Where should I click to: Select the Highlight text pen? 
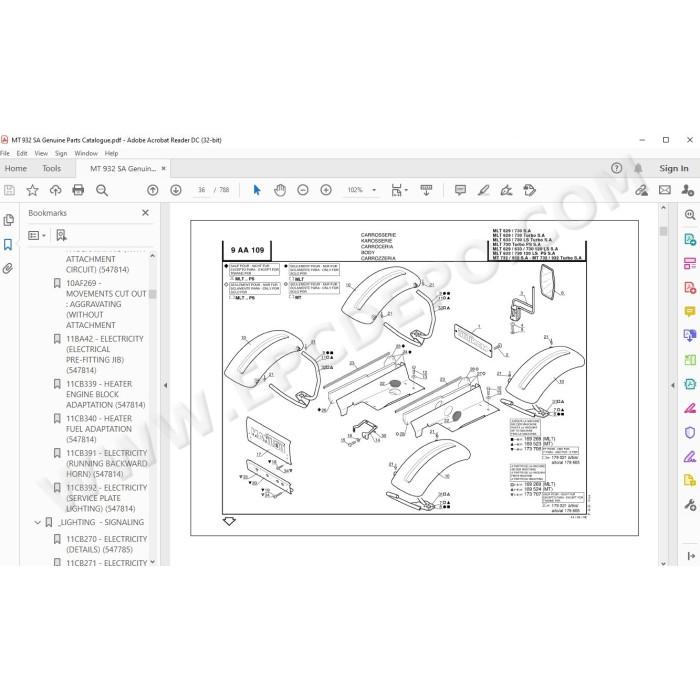[483, 191]
